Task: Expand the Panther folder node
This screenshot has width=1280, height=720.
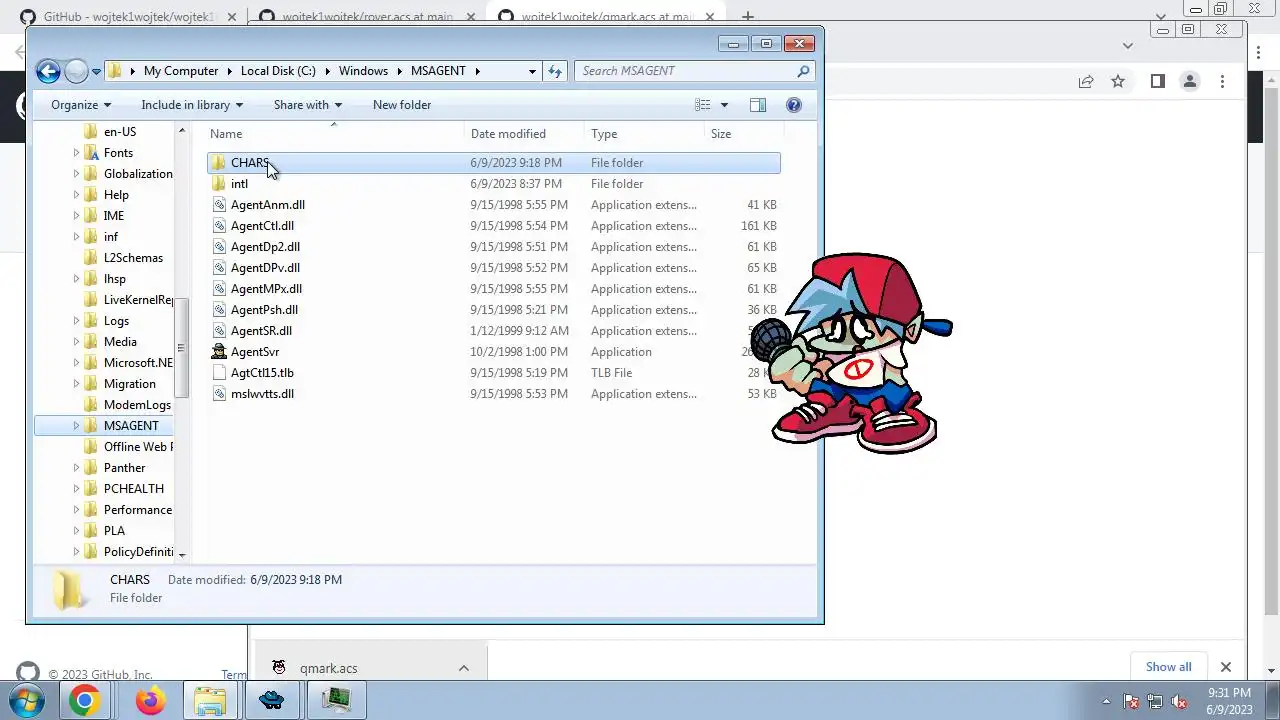Action: tap(76, 468)
